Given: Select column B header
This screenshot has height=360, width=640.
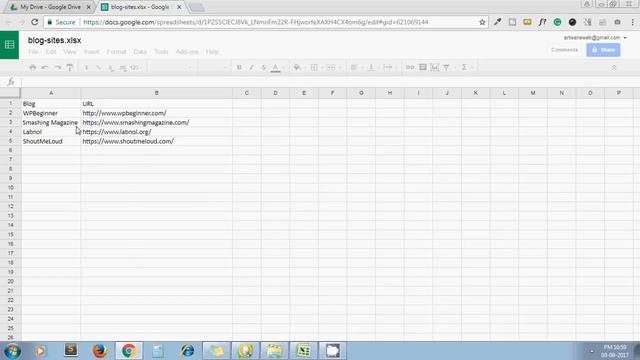Looking at the screenshot, I should (x=157, y=93).
